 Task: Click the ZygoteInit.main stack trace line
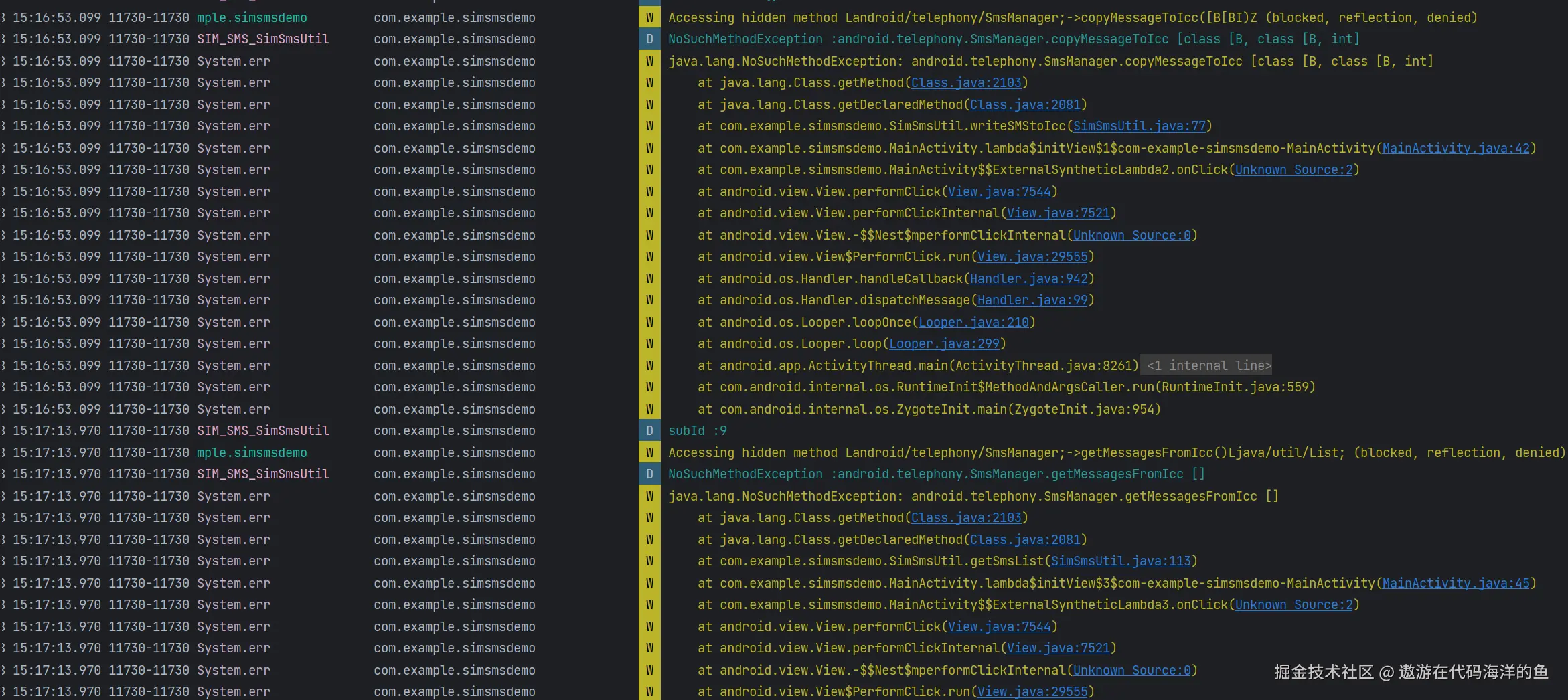929,409
